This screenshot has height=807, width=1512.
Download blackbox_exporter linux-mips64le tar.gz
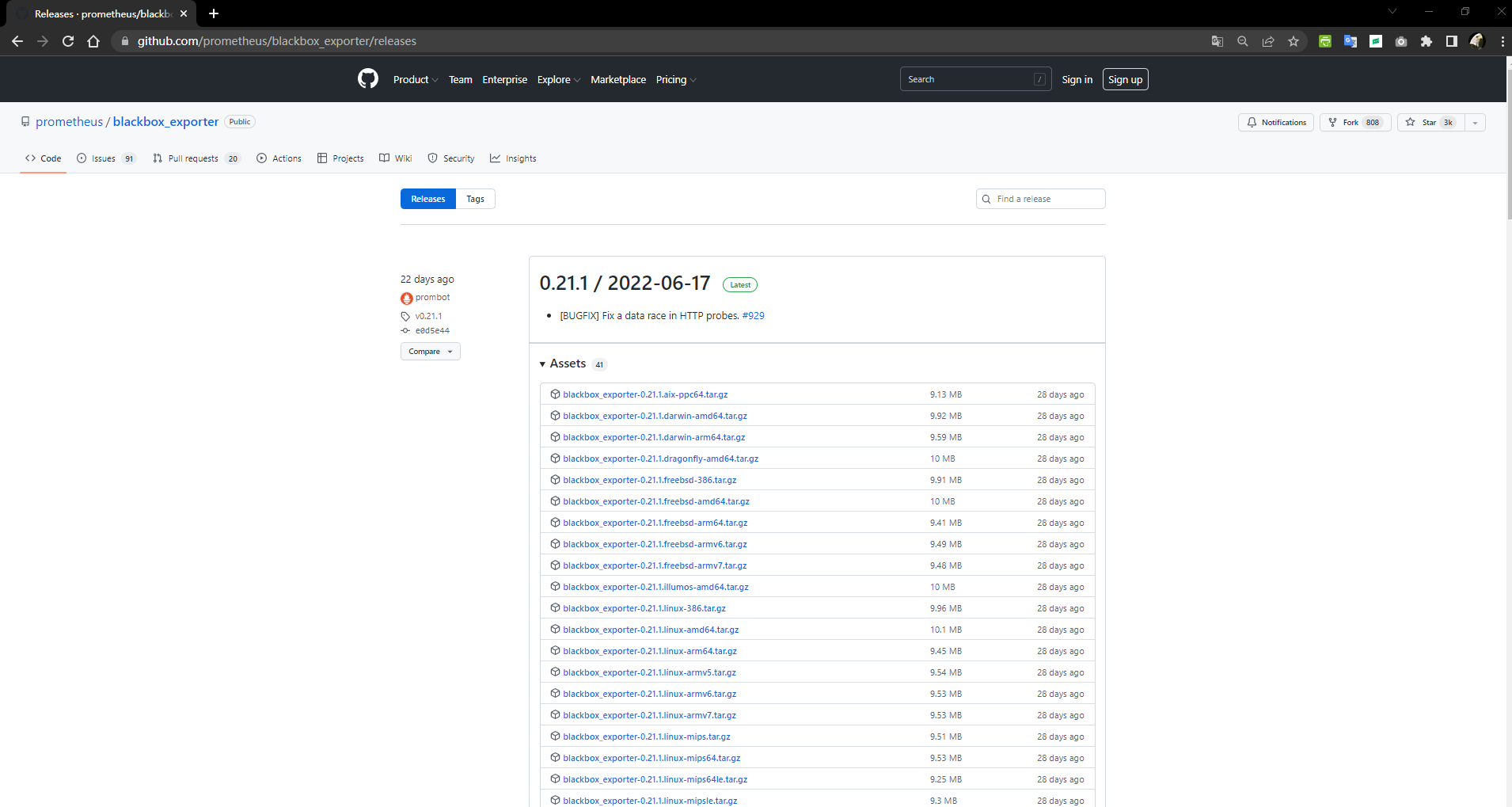tap(655, 779)
